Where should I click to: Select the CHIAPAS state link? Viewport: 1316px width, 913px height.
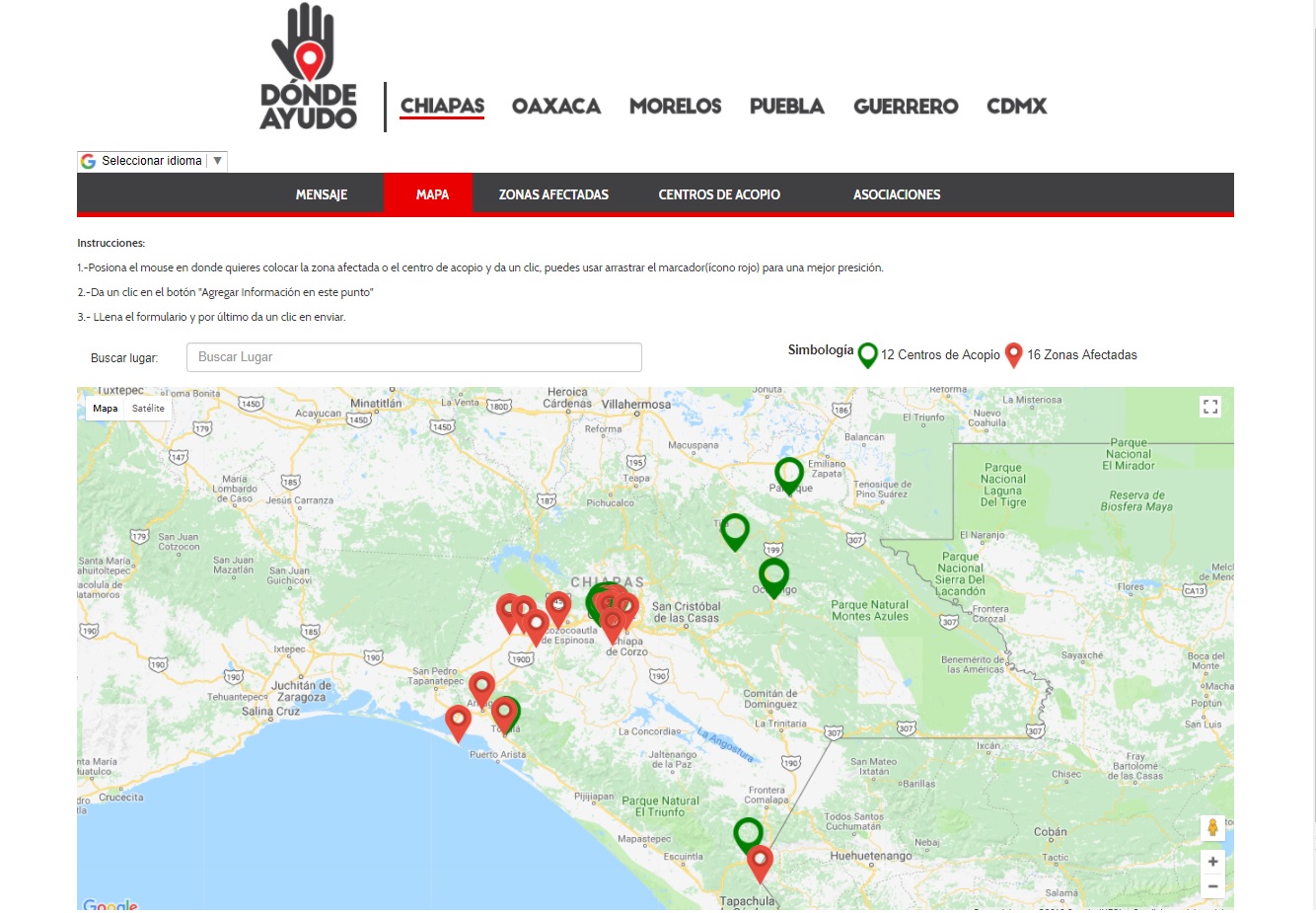tap(442, 106)
